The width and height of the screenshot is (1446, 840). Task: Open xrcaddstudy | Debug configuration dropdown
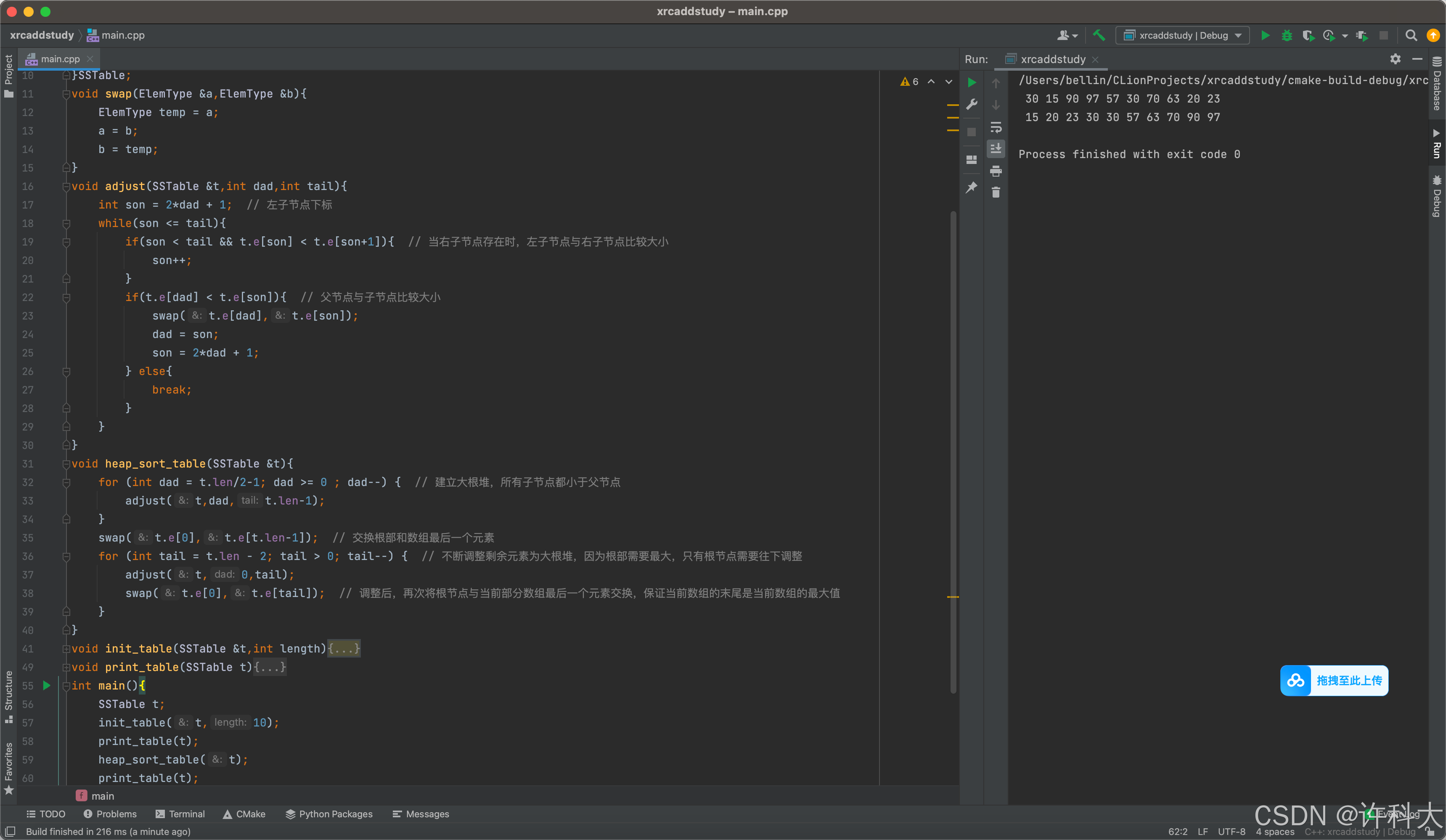1182,35
